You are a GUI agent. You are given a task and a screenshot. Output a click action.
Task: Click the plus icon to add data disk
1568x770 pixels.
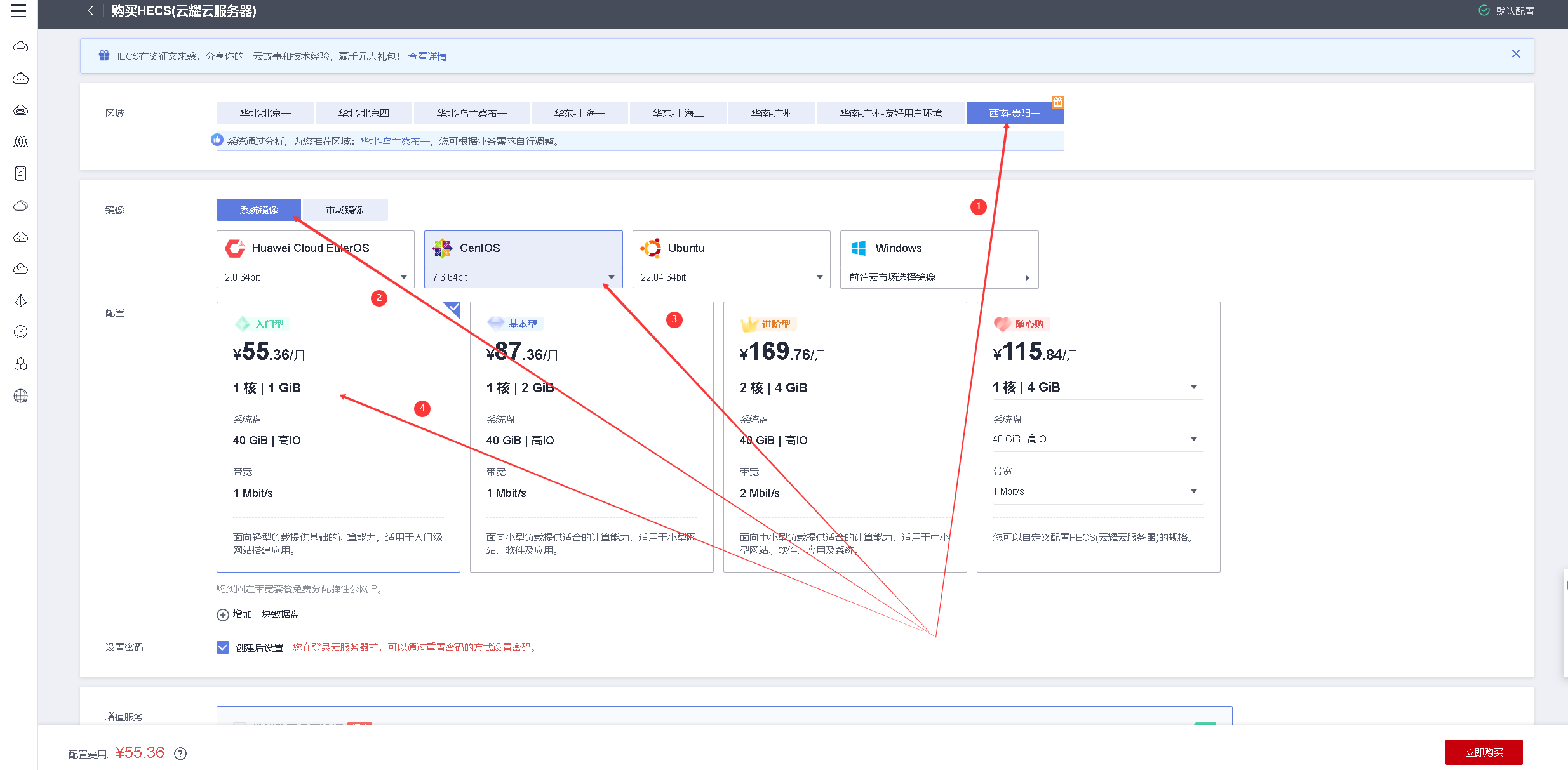point(223,614)
